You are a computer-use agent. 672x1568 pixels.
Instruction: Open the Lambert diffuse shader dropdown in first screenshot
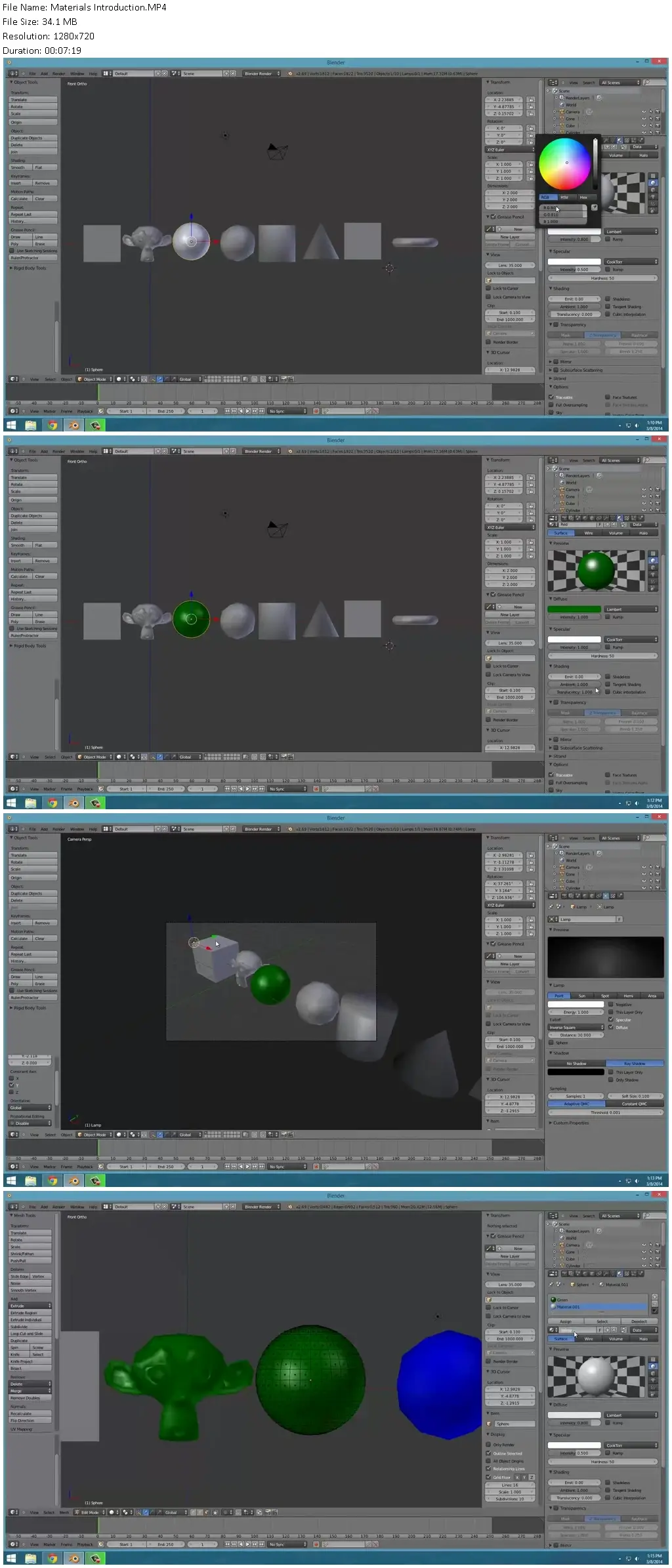(631, 231)
